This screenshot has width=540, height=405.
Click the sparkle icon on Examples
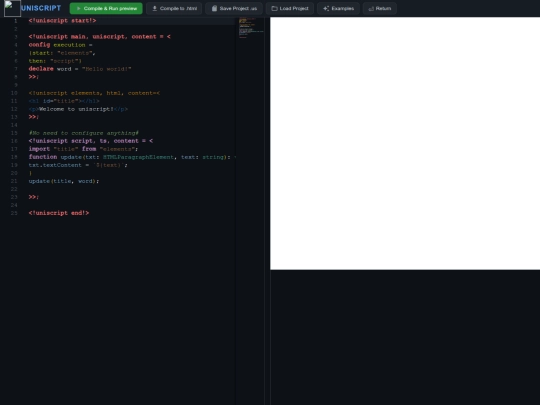[326, 8]
